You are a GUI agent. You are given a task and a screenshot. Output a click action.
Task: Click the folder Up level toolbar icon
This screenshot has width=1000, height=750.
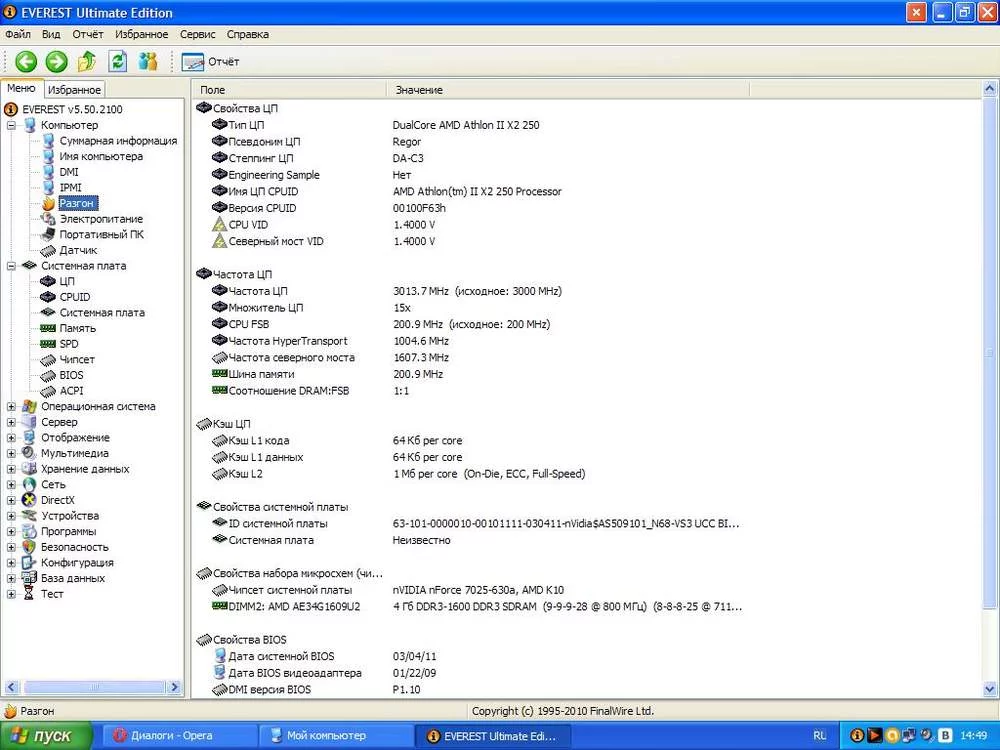click(x=87, y=62)
